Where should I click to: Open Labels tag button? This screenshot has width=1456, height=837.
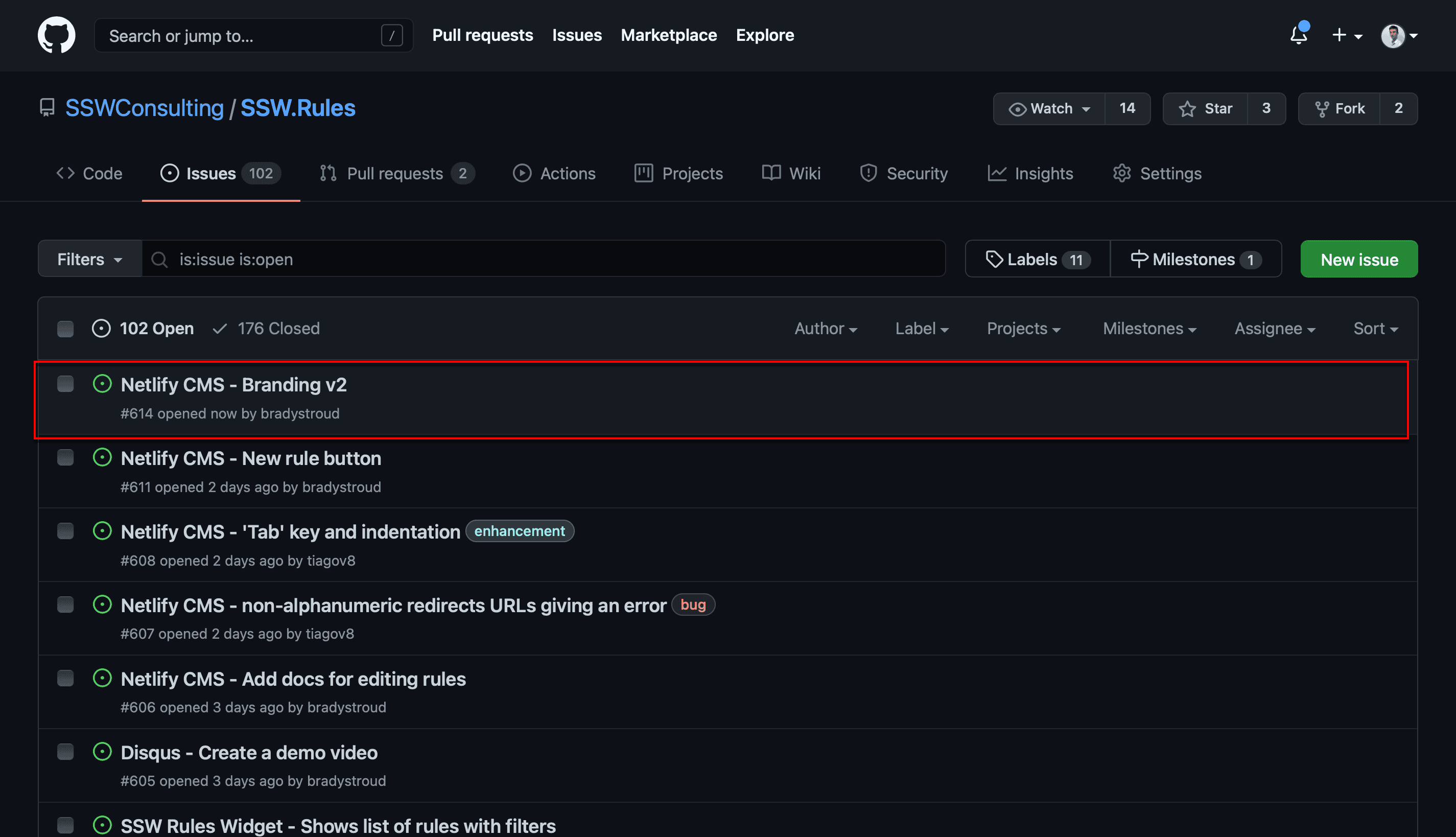(1037, 259)
